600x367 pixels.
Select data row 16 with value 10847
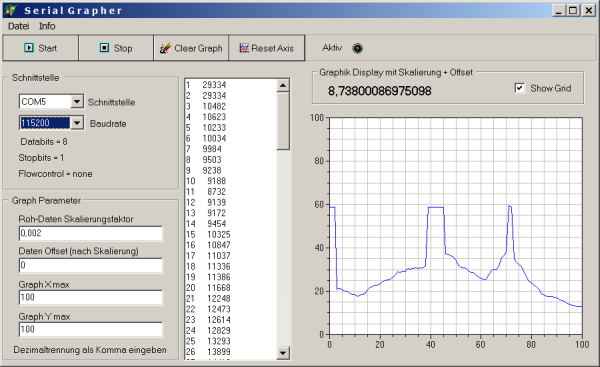point(231,245)
